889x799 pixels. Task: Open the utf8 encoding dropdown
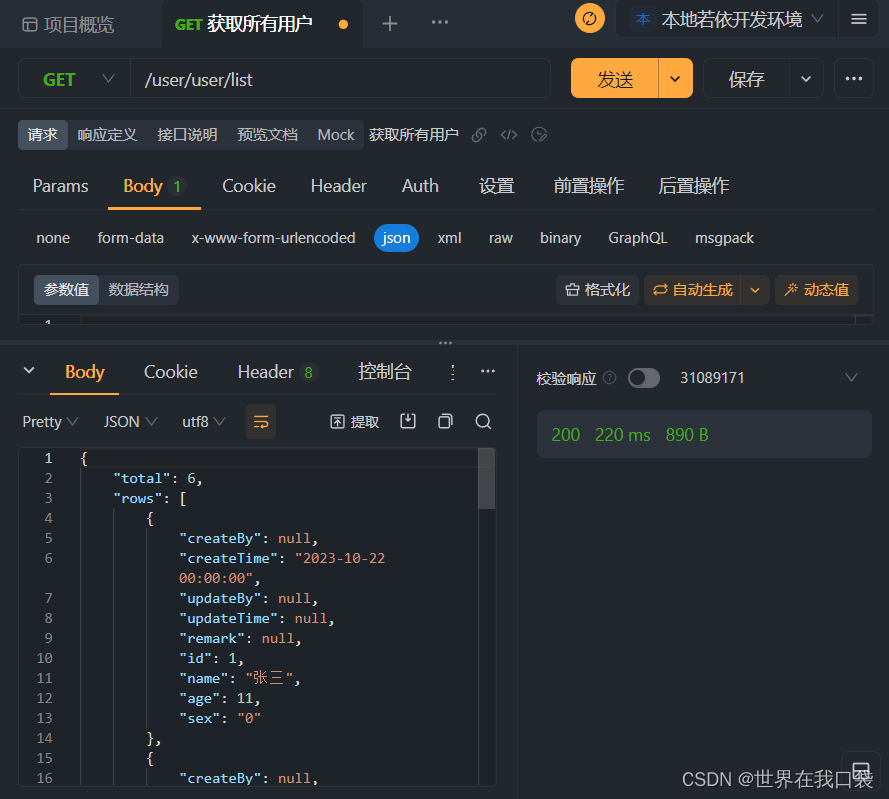click(x=204, y=421)
